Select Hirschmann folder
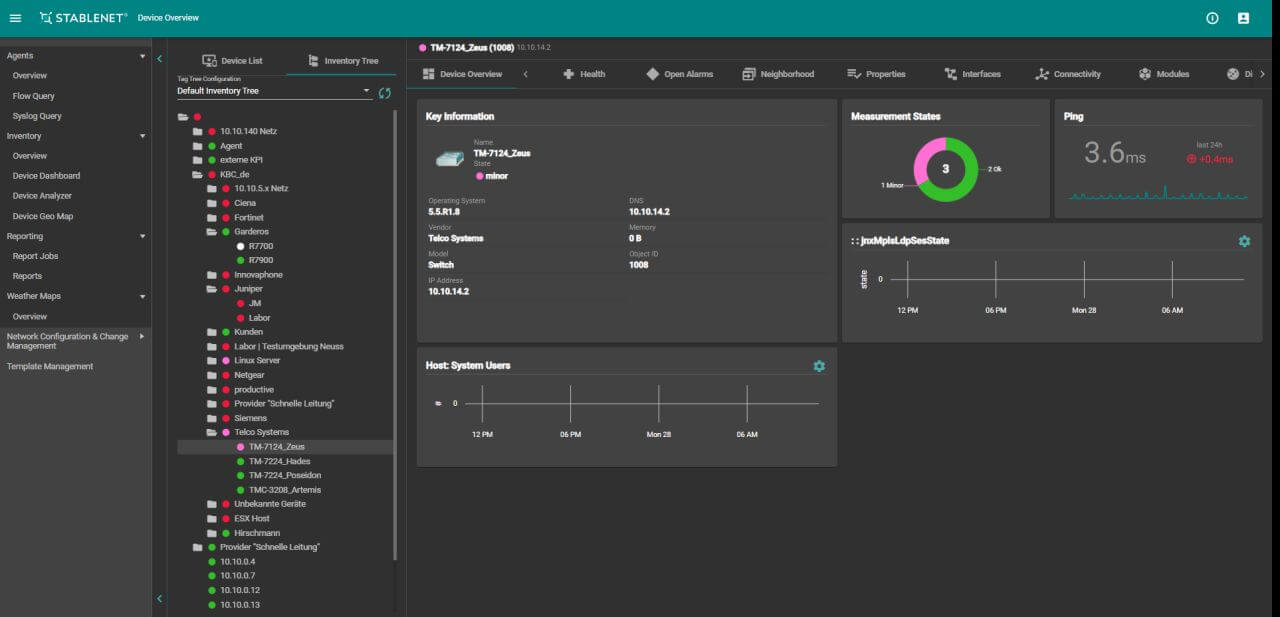 (256, 533)
